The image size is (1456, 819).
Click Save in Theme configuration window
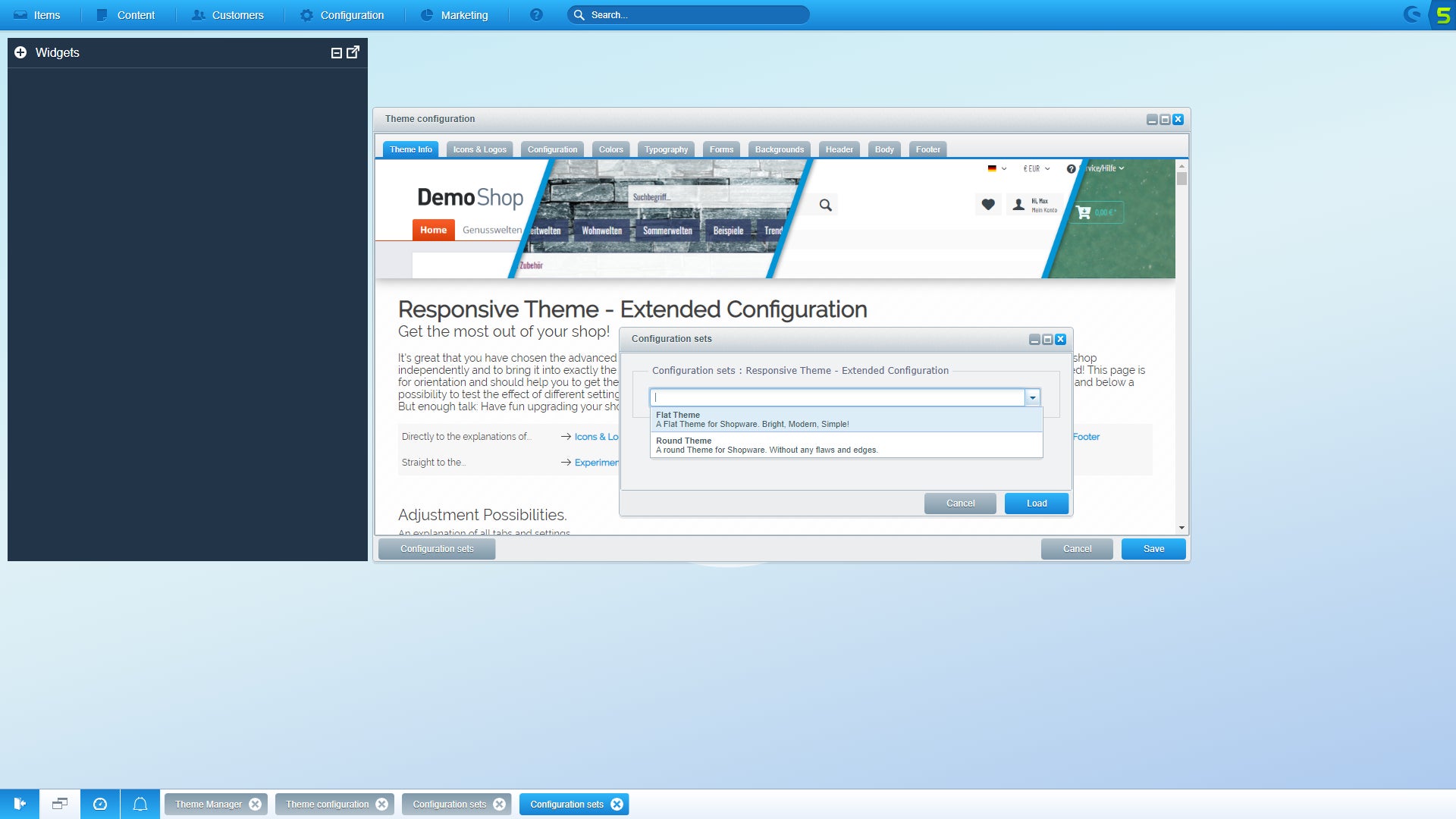coord(1153,549)
